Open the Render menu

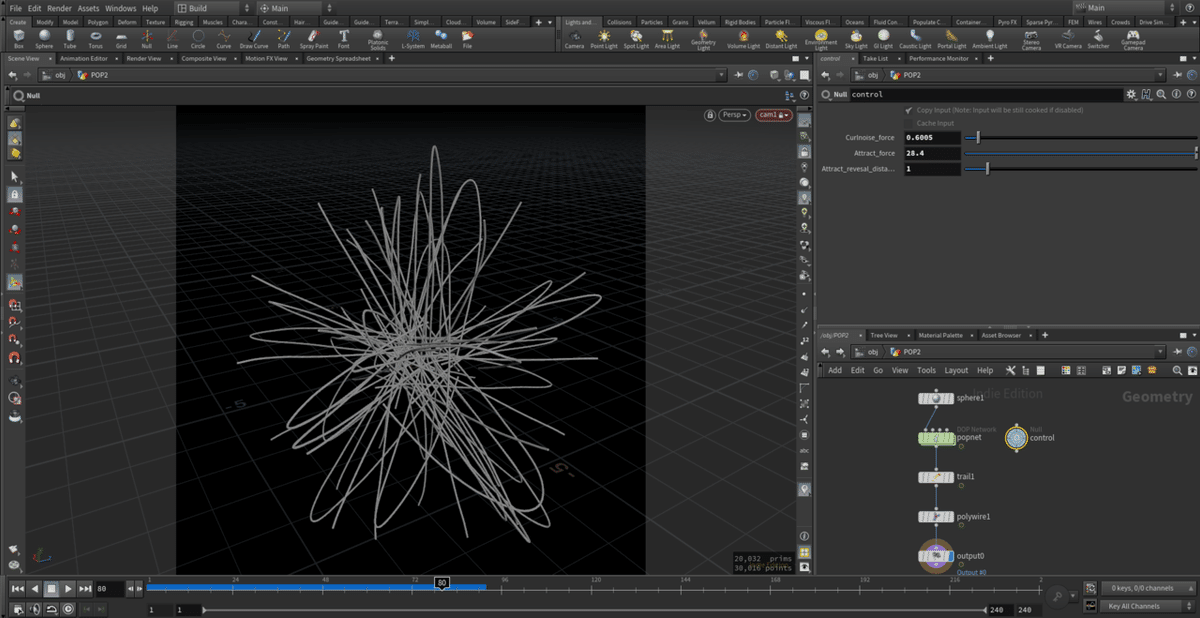click(59, 8)
